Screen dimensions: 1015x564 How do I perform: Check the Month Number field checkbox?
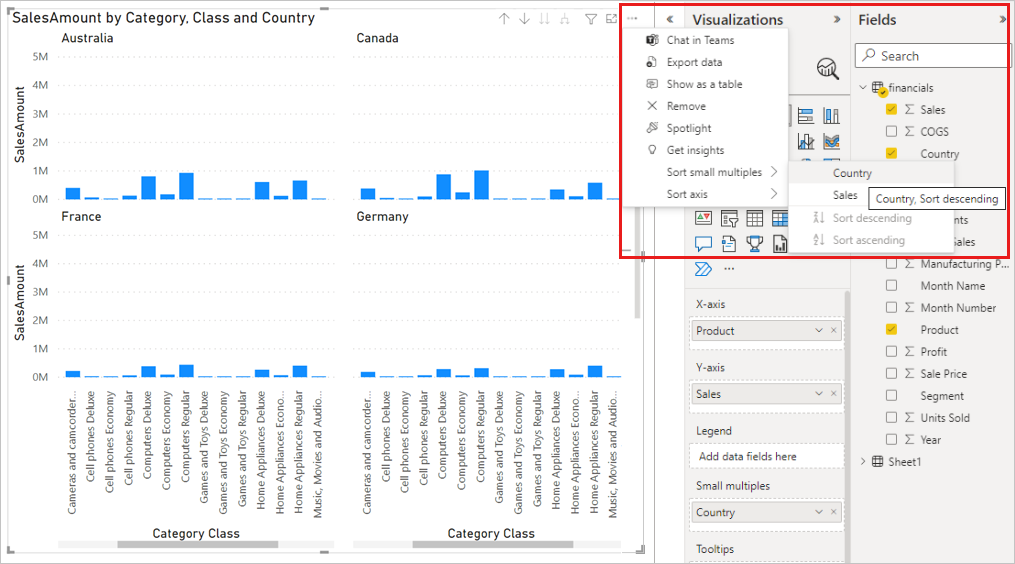pos(891,308)
